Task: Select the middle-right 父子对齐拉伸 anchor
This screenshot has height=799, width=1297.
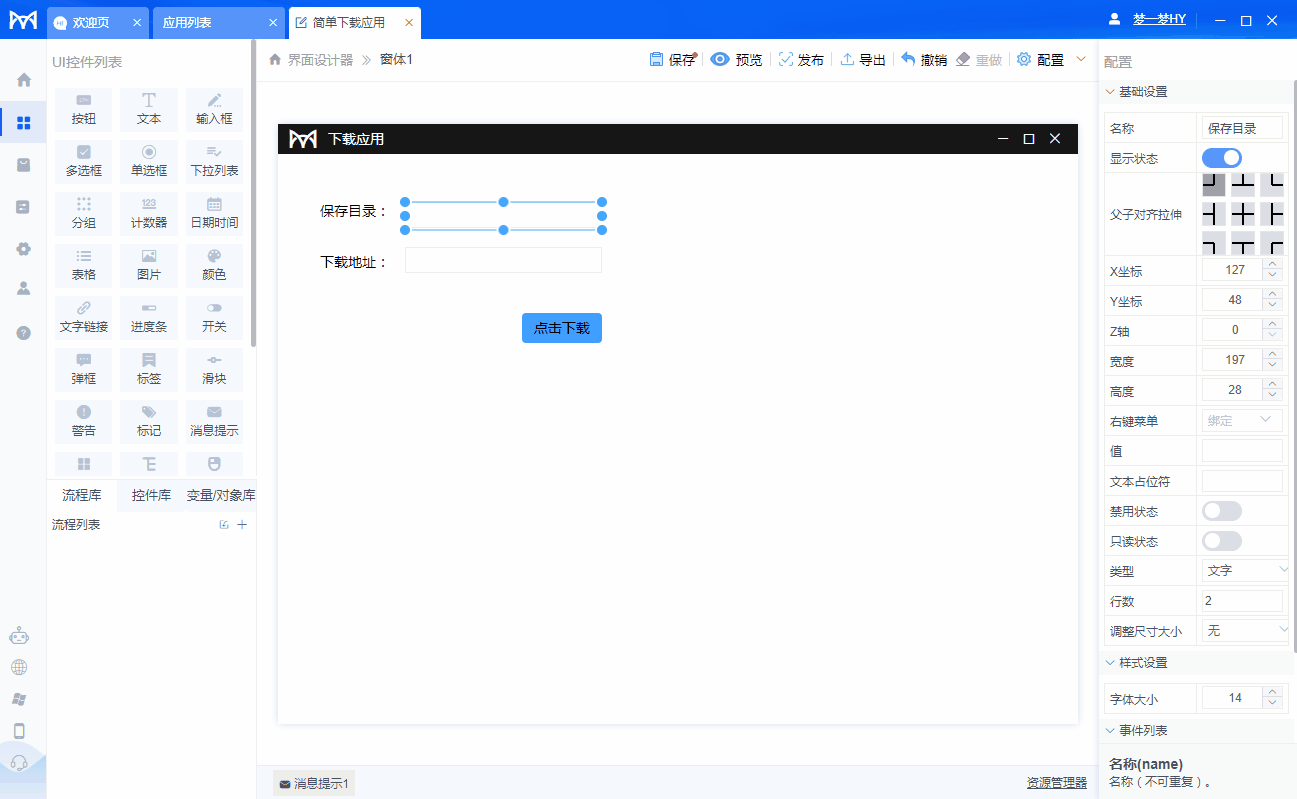Action: coord(1272,214)
